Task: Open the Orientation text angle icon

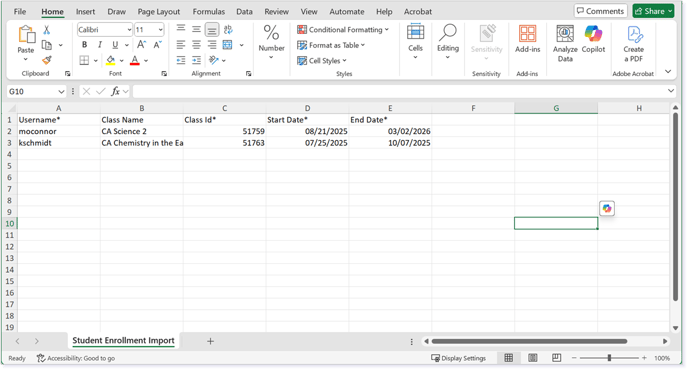Action: pos(214,60)
